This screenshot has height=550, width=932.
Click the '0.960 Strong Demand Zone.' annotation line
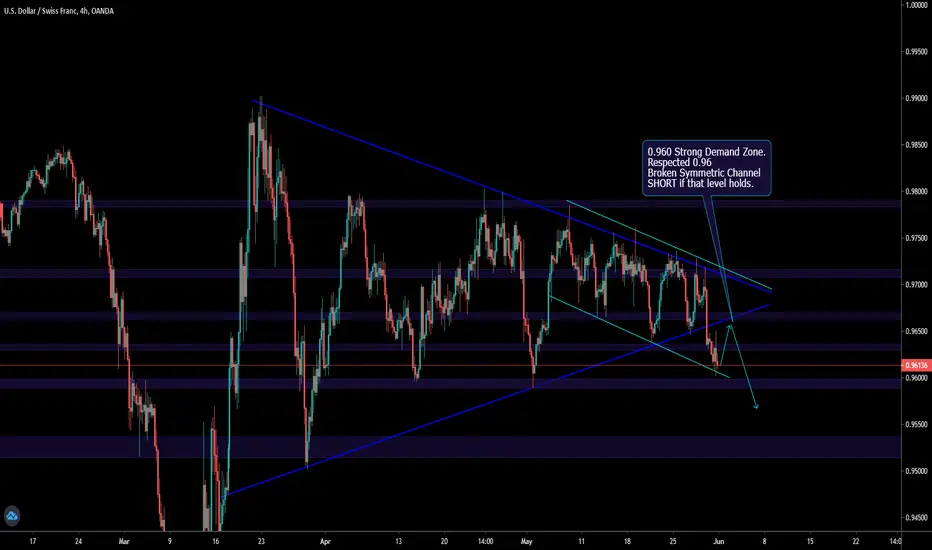[706, 152]
